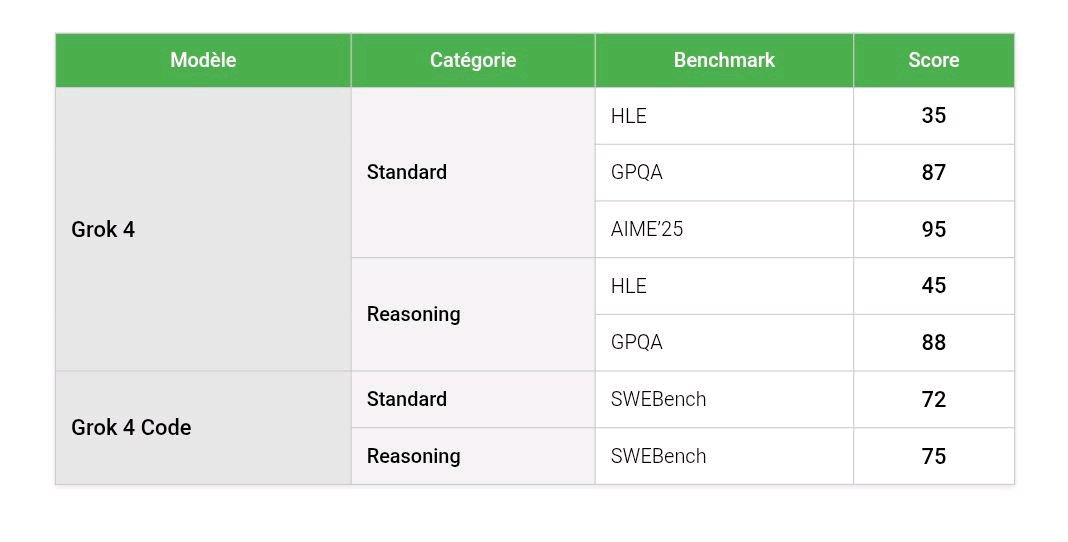1068x542 pixels.
Task: Select the GPQA cell with score 88
Action: click(637, 342)
